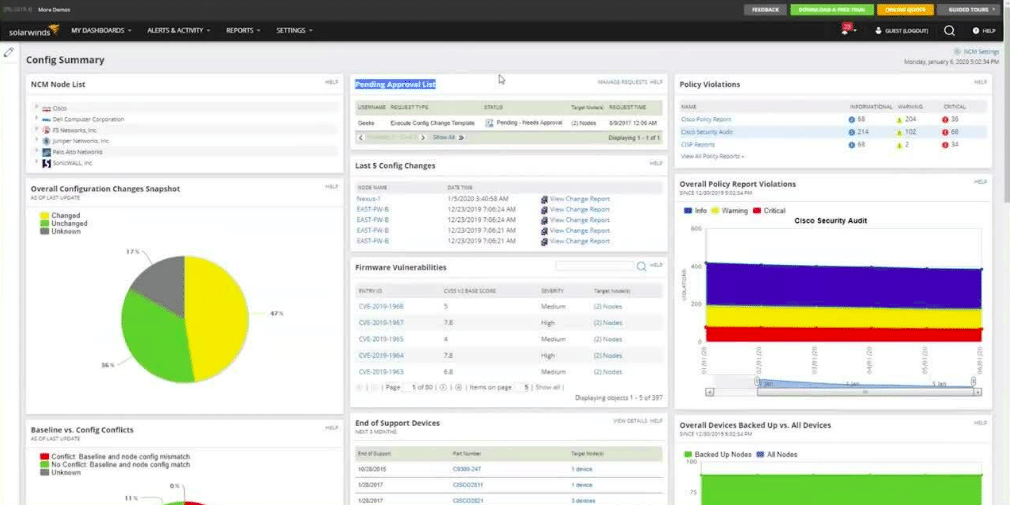Click Show All in Pending Approval
The height and width of the screenshot is (505, 1010).
[444, 137]
